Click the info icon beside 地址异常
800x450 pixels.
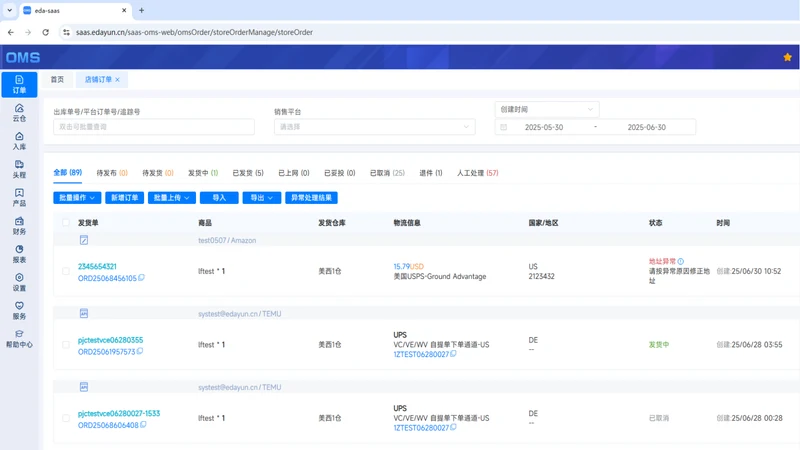(681, 261)
